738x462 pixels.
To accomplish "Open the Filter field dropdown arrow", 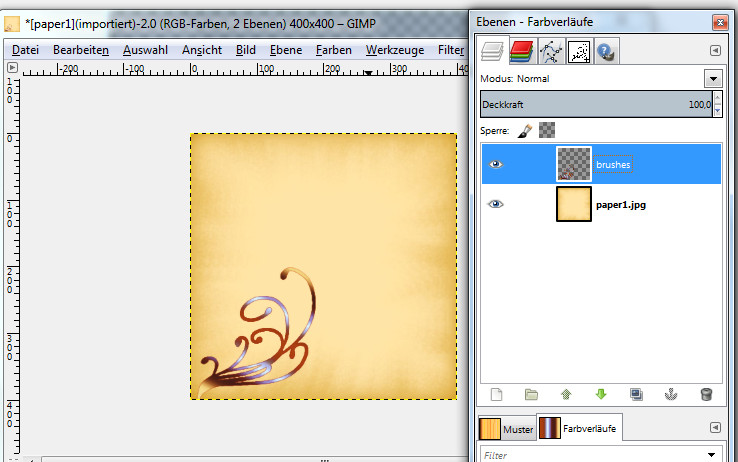I will tap(712, 455).
